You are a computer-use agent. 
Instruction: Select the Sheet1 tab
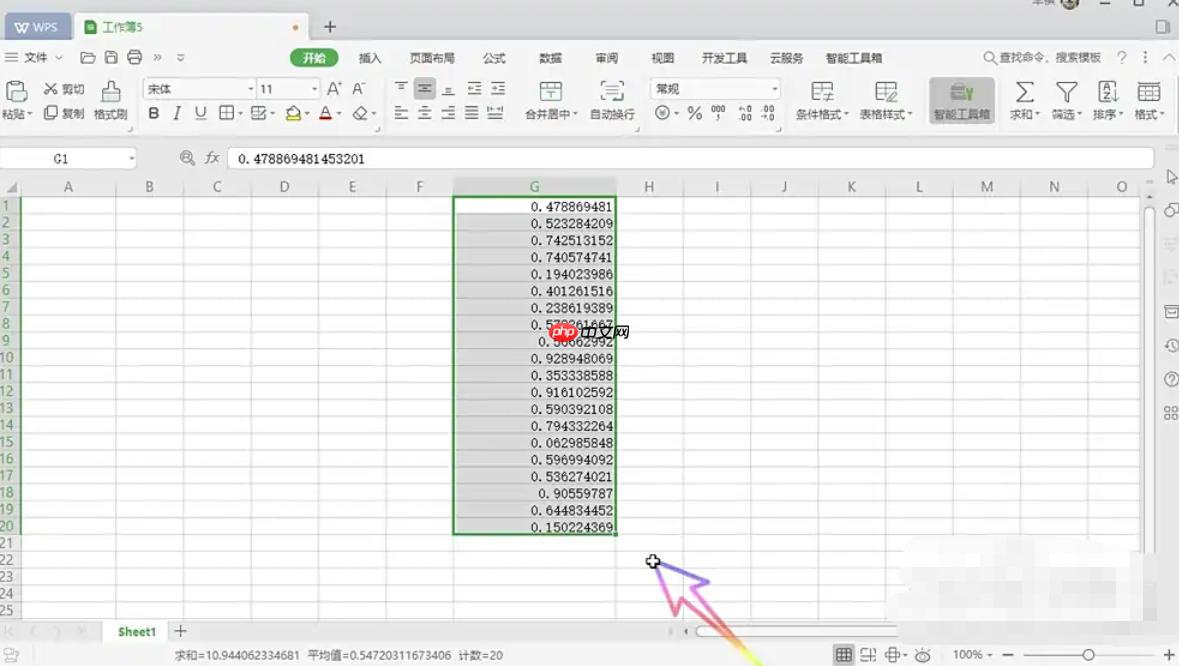pyautogui.click(x=137, y=631)
